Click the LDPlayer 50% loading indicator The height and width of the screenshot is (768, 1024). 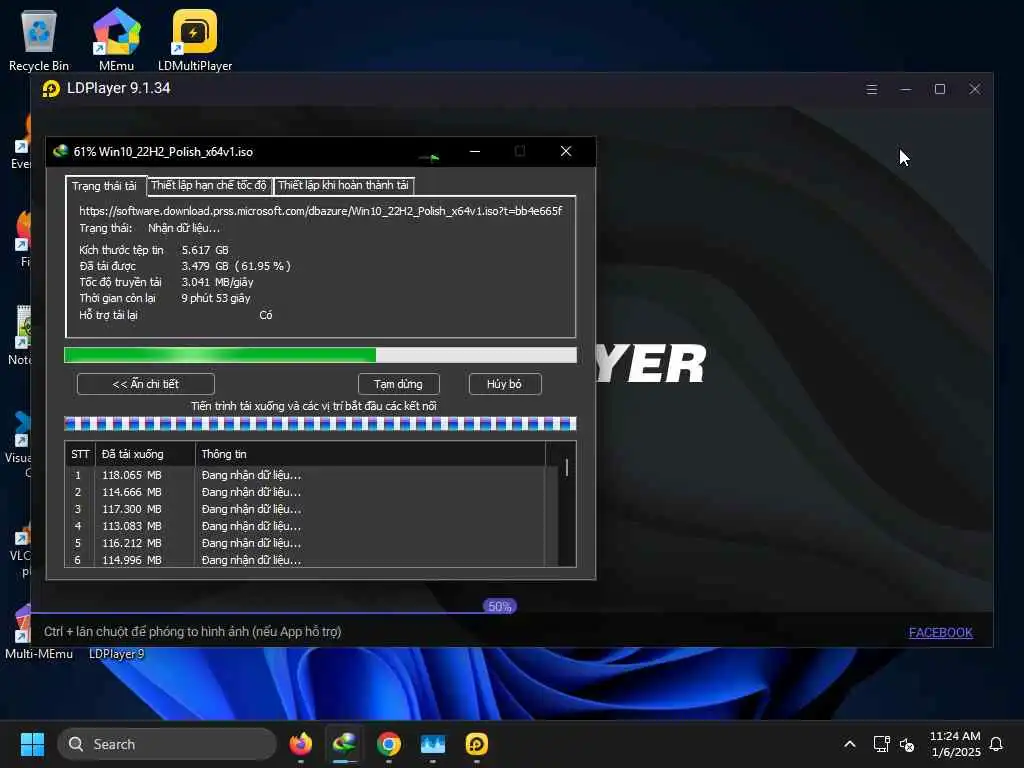pyautogui.click(x=500, y=607)
